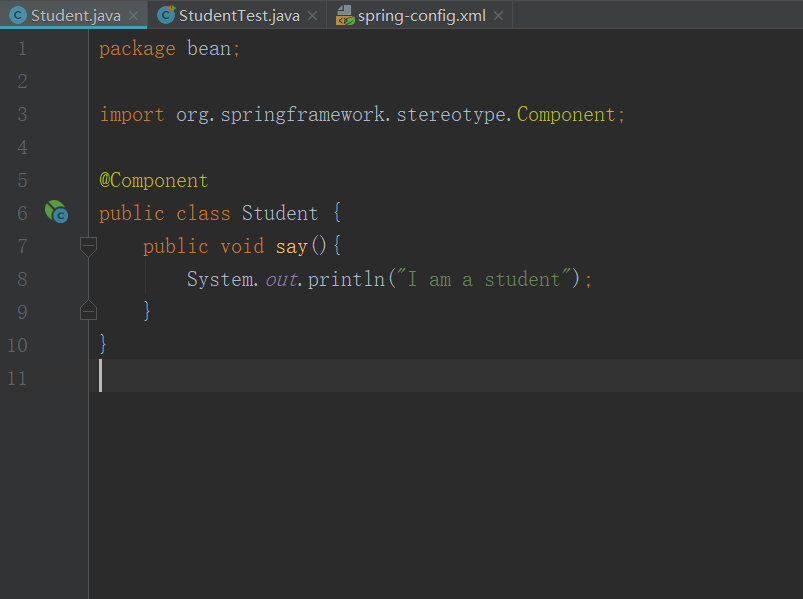Image resolution: width=803 pixels, height=599 pixels.
Task: Click the closing brace on line 10
Action: 103,343
